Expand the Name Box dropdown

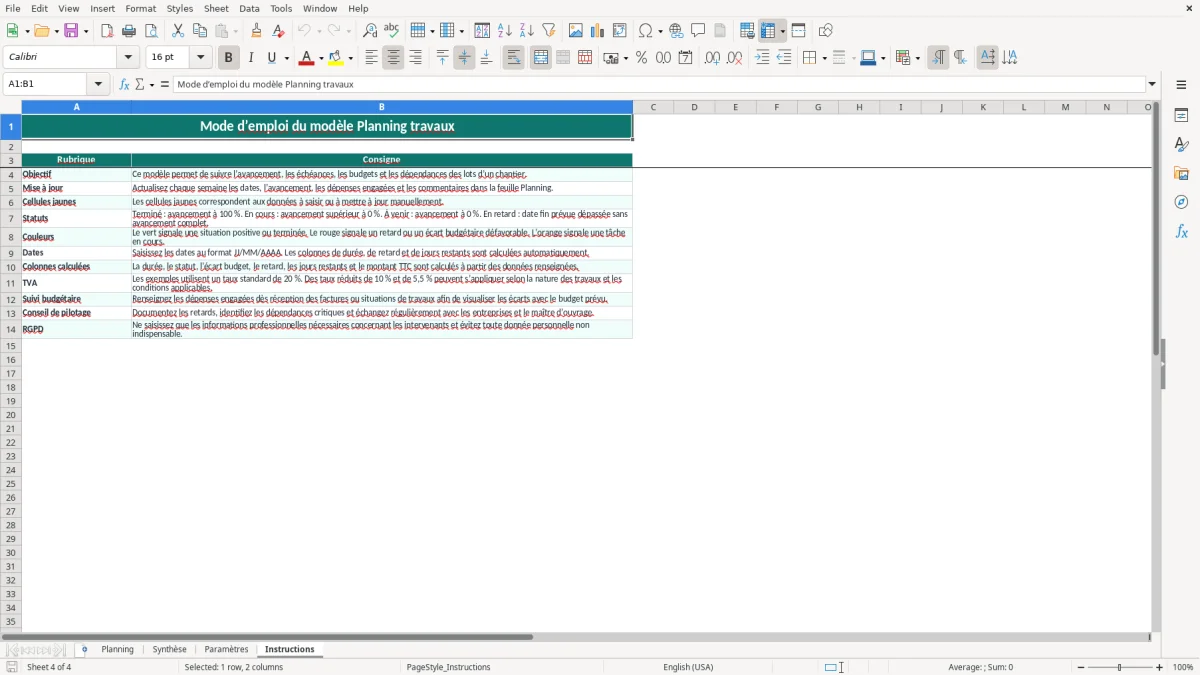coord(98,84)
